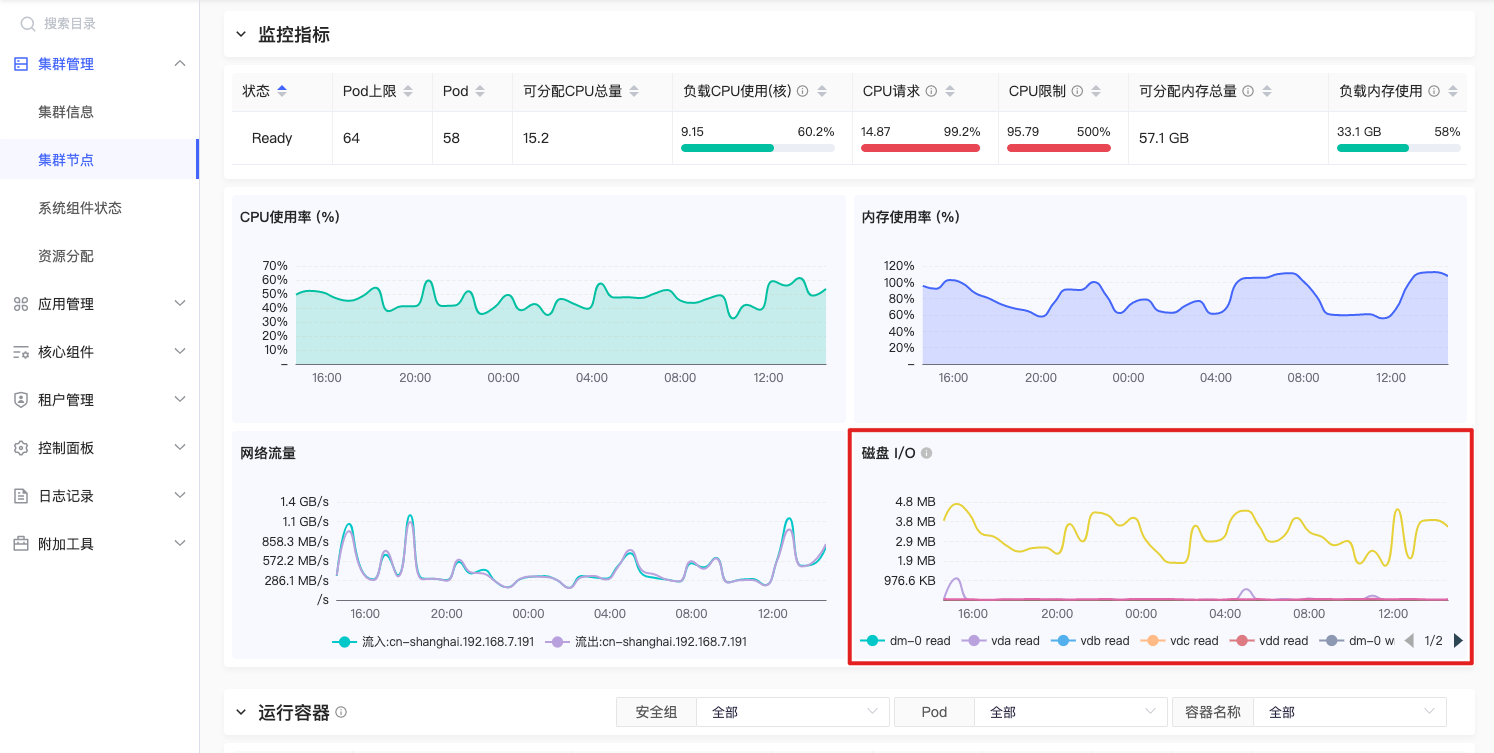Image resolution: width=1494 pixels, height=753 pixels.
Task: Toggle vdb read legend series
Action: point(1090,640)
